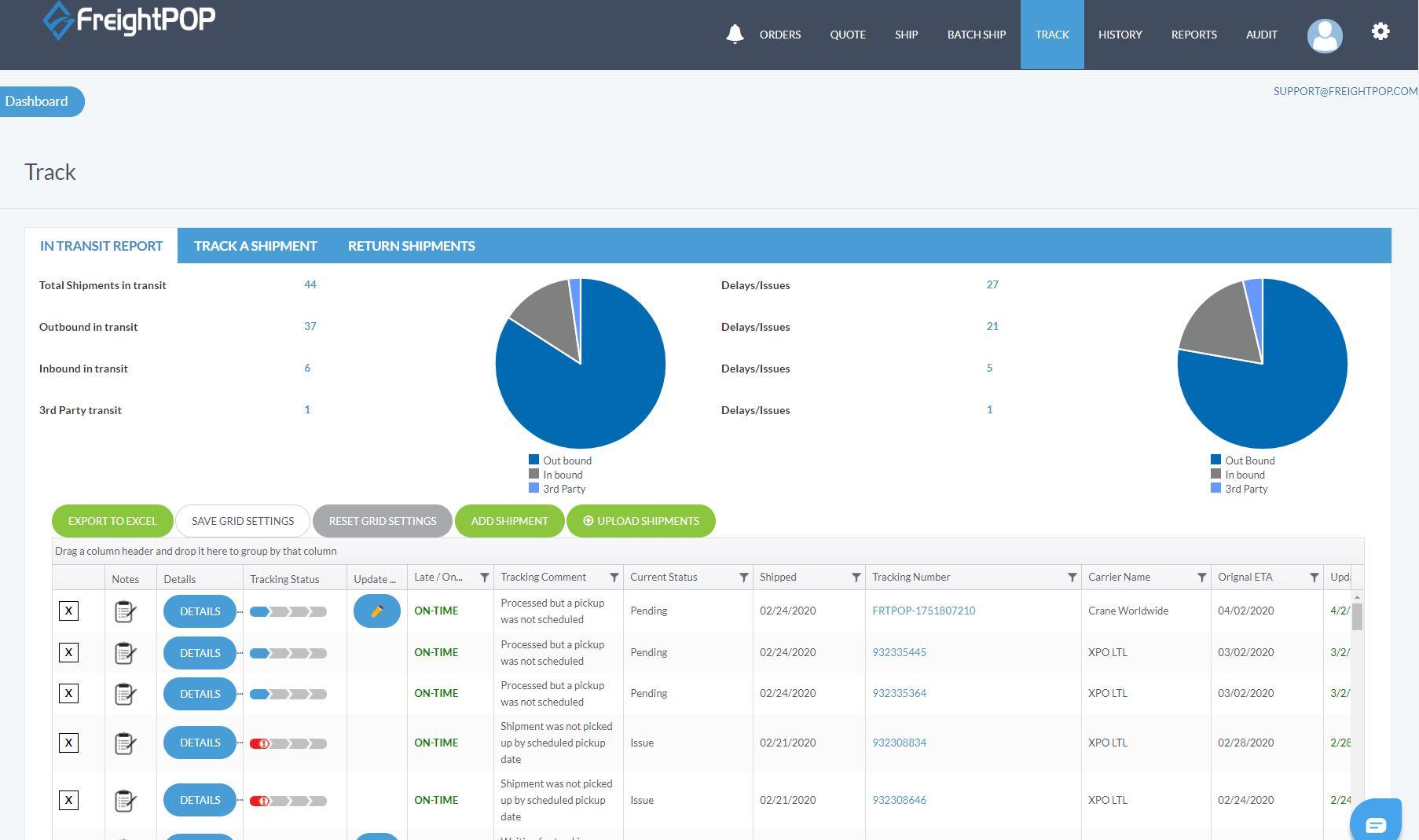Open the user profile avatar
This screenshot has width=1419, height=840.
point(1324,35)
